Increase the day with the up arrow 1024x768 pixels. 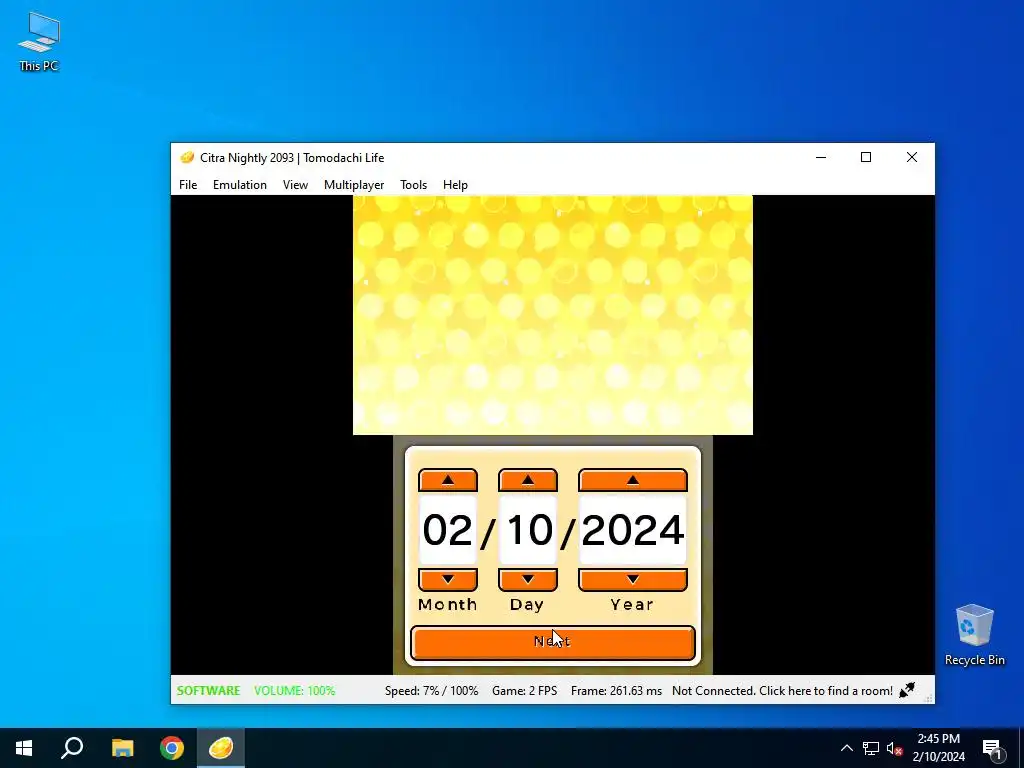(528, 480)
